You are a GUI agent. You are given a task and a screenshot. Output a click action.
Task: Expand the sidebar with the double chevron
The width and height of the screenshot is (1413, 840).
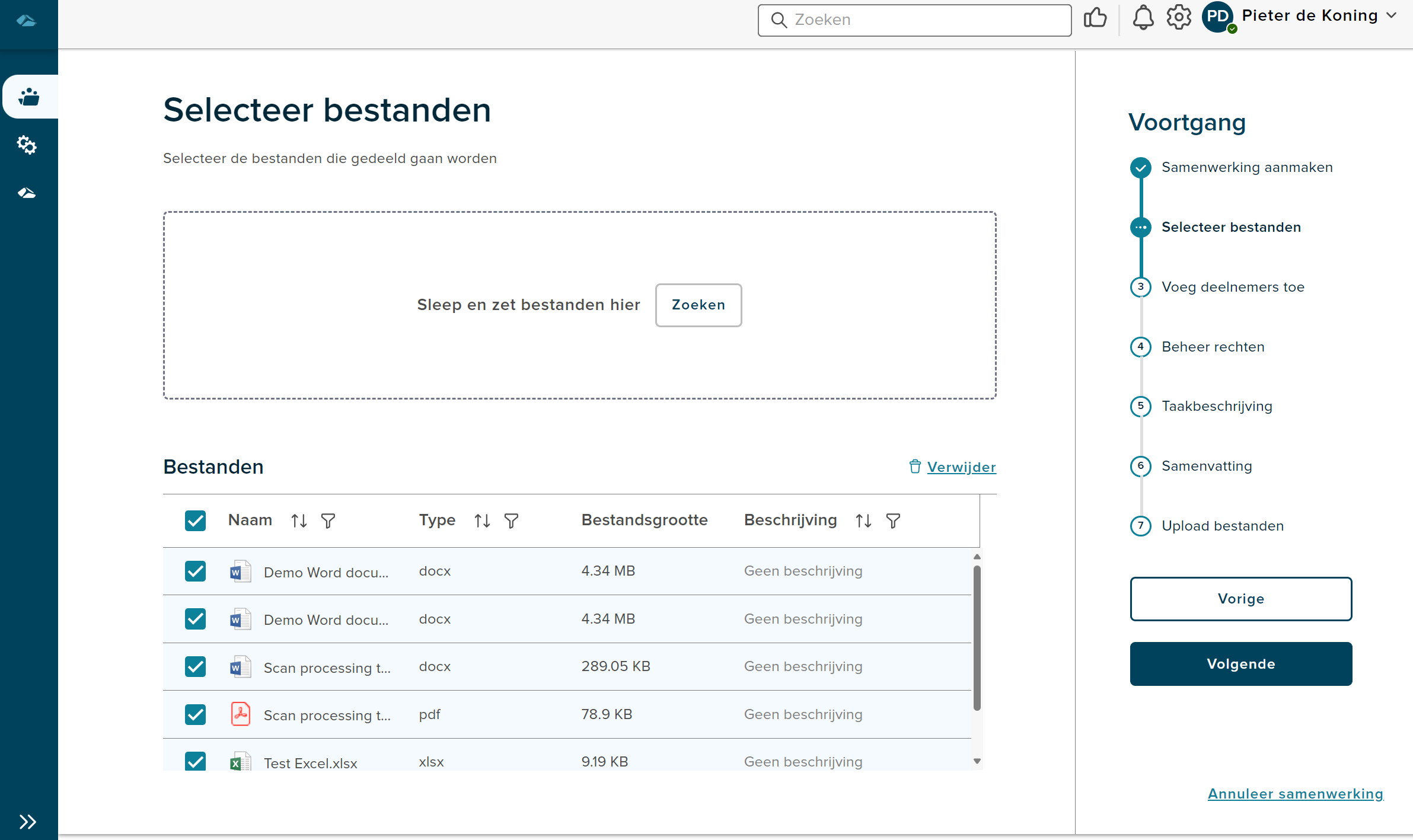[27, 822]
